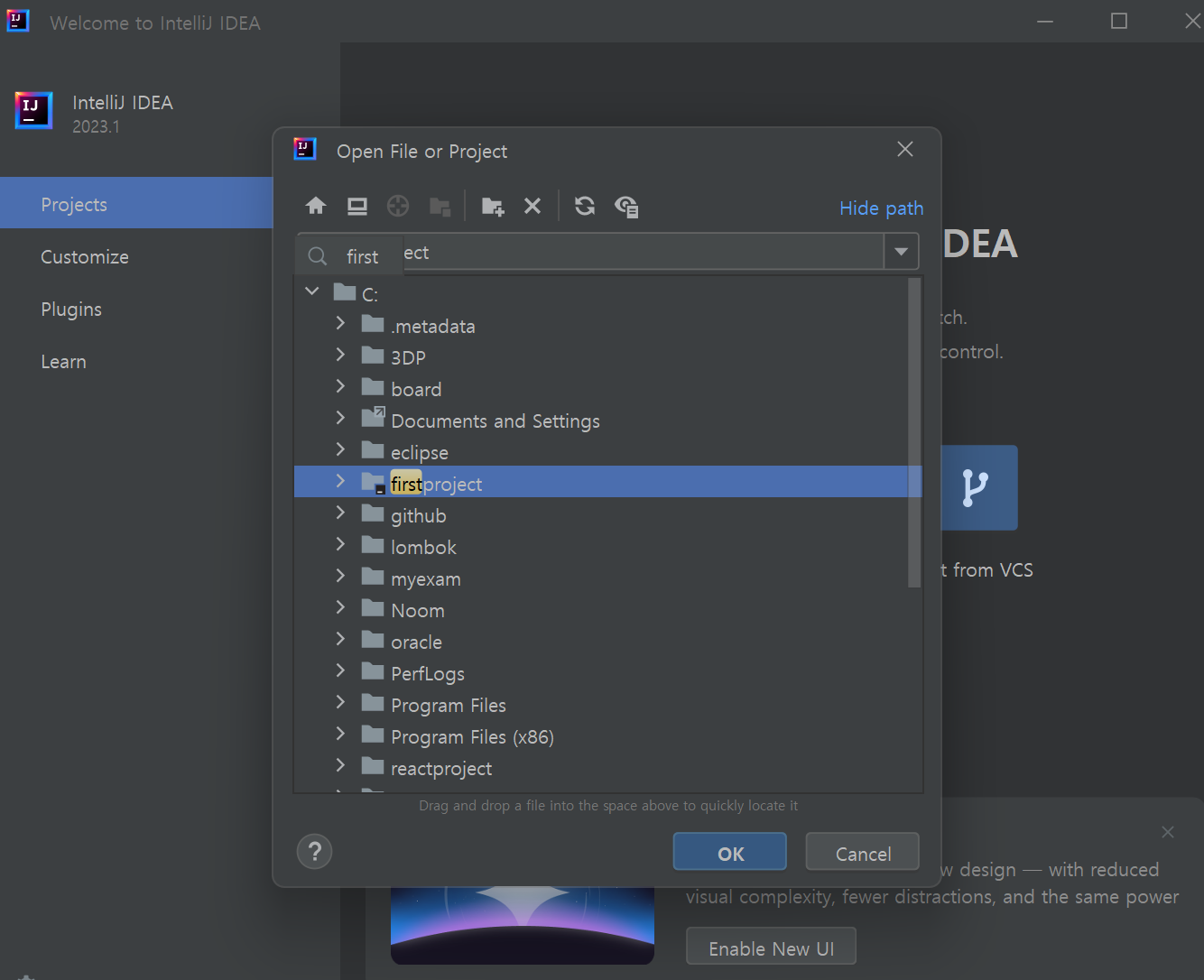Image resolution: width=1204 pixels, height=980 pixels.
Task: Click the IntelliJ IDEA logo in sidebar
Action: 33,111
